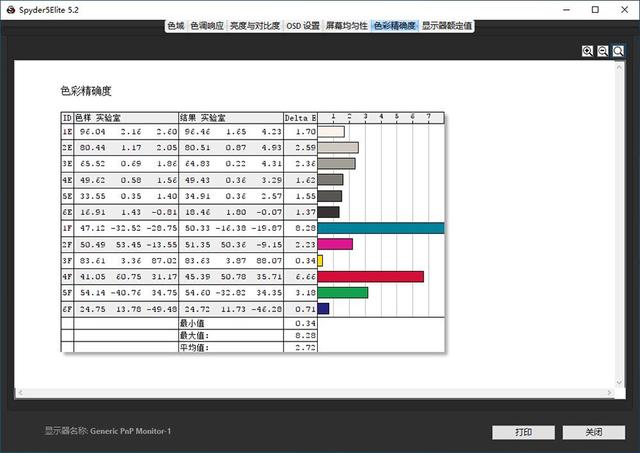The width and height of the screenshot is (640, 453).
Task: Show the 屏幕均匀性 tab
Action: (347, 25)
